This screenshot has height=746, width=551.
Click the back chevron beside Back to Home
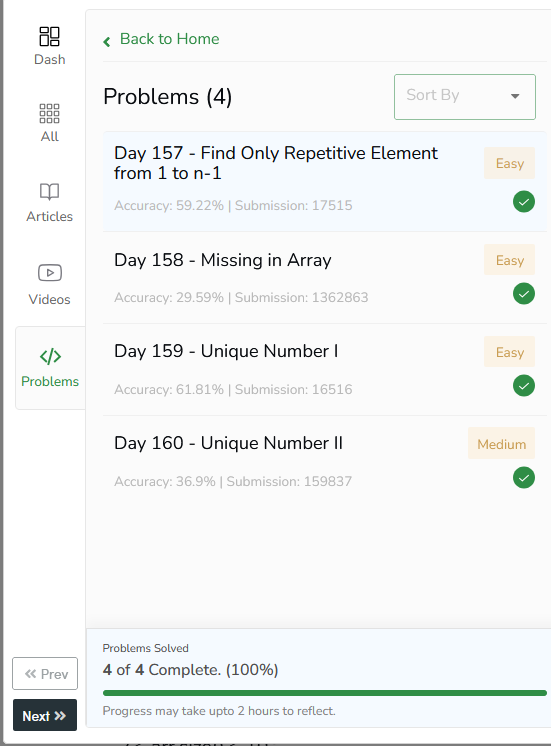(x=107, y=42)
